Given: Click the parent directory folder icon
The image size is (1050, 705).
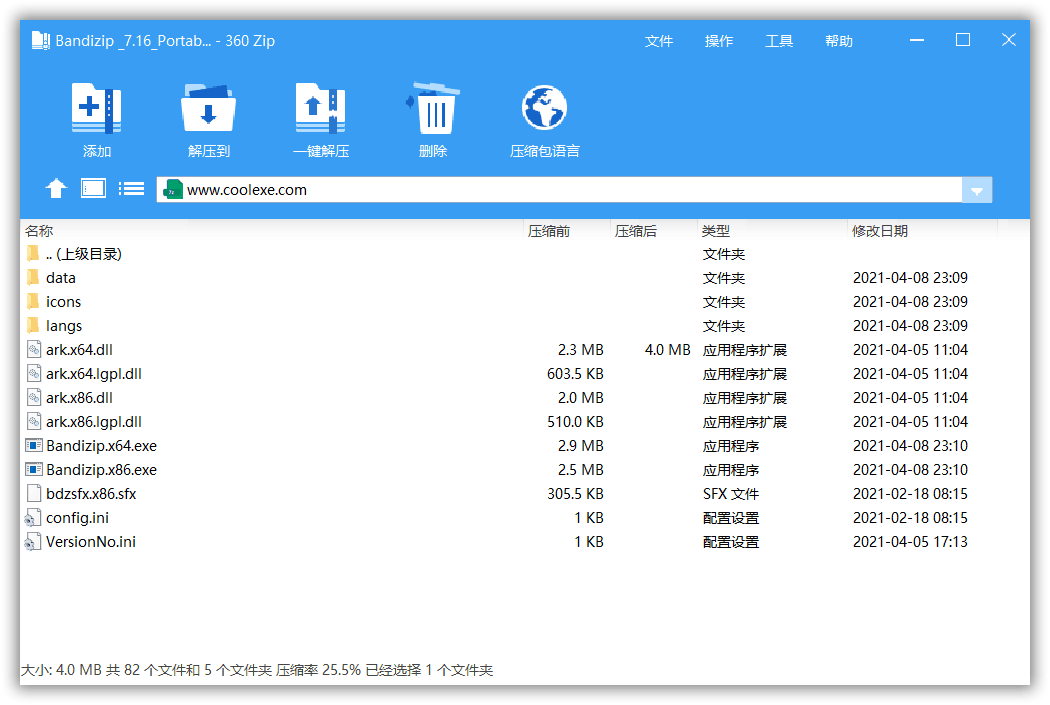Looking at the screenshot, I should point(33,253).
